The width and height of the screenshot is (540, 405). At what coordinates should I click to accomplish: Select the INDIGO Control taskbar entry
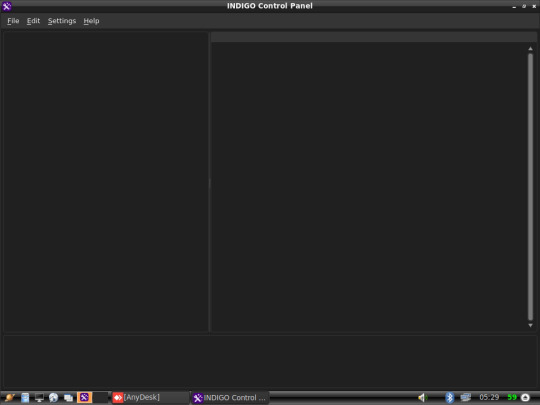230,398
